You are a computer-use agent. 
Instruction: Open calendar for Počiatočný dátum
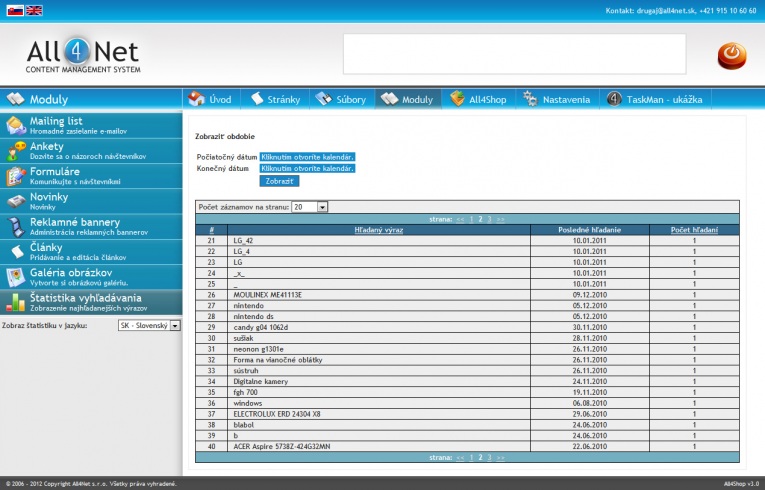coord(307,157)
